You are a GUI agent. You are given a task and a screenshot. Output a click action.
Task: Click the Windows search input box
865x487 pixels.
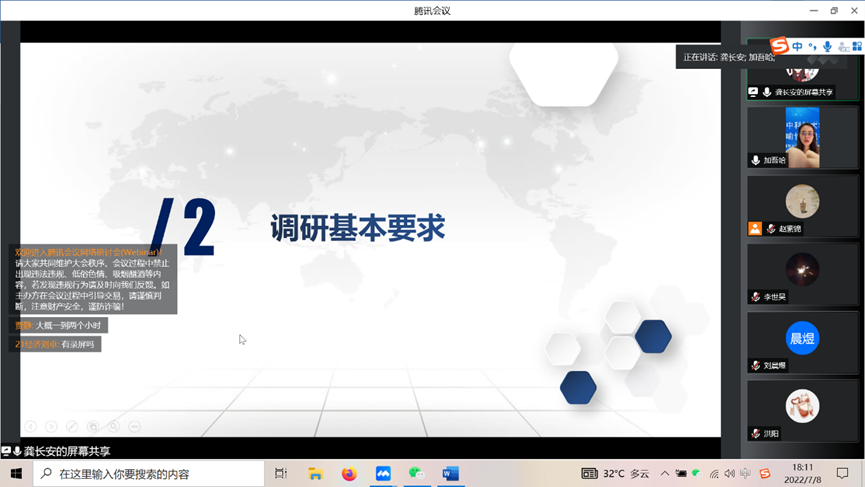pyautogui.click(x=150, y=474)
